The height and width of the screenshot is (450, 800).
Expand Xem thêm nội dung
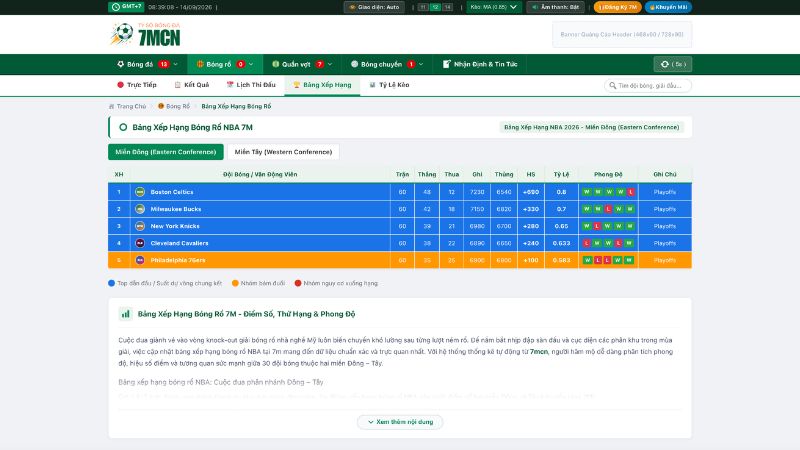400,422
